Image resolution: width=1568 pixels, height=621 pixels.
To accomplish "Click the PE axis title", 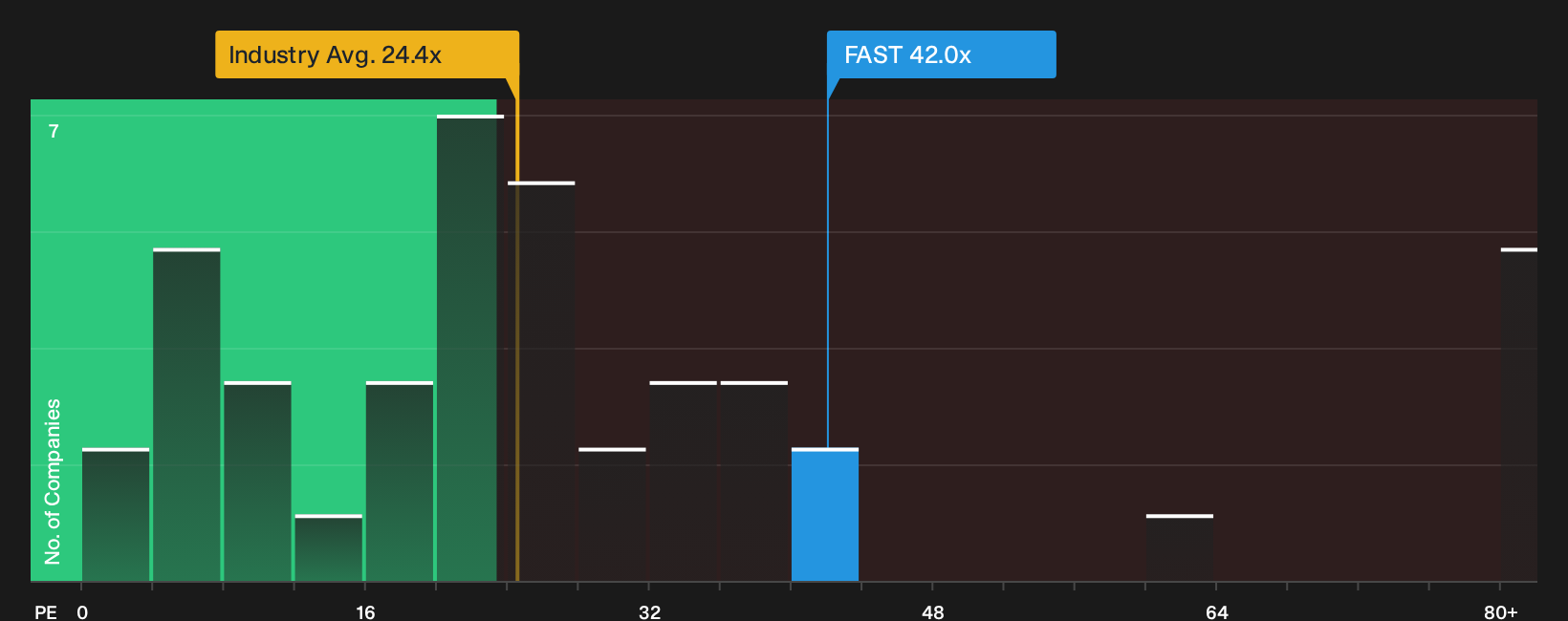I will pyautogui.click(x=46, y=611).
